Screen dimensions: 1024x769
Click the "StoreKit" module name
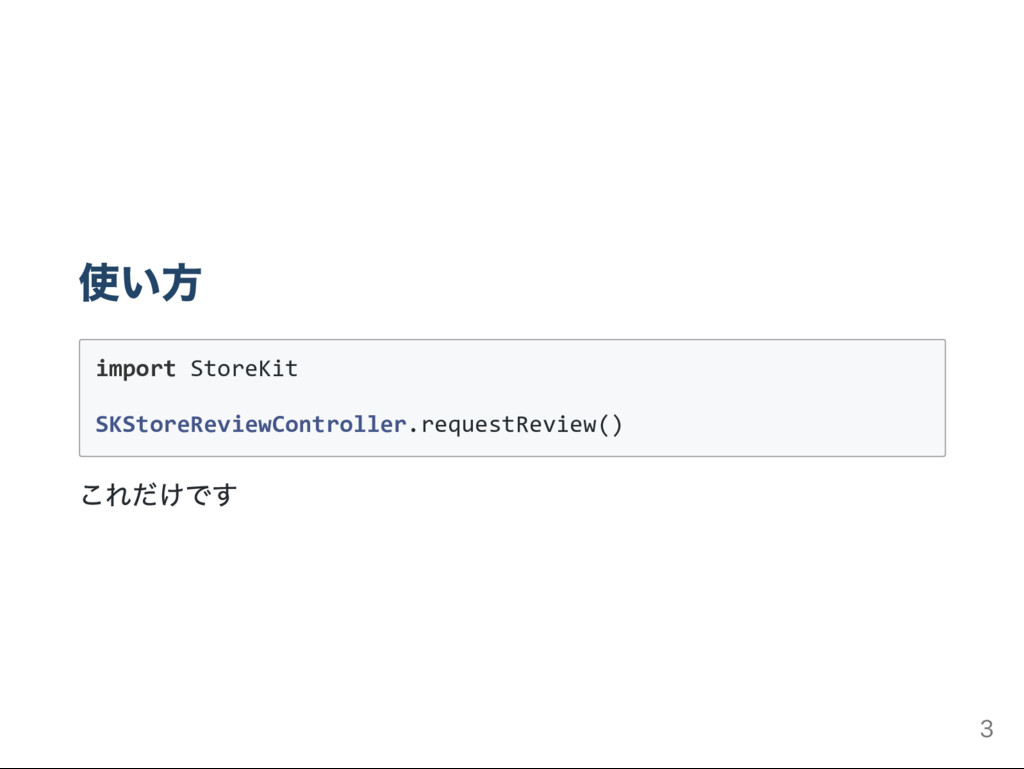point(244,368)
